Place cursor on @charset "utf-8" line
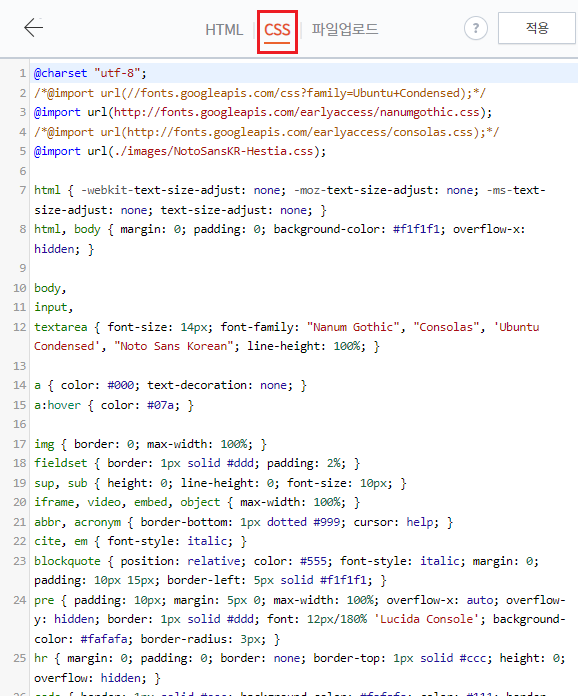The image size is (578, 696). click(x=90, y=73)
